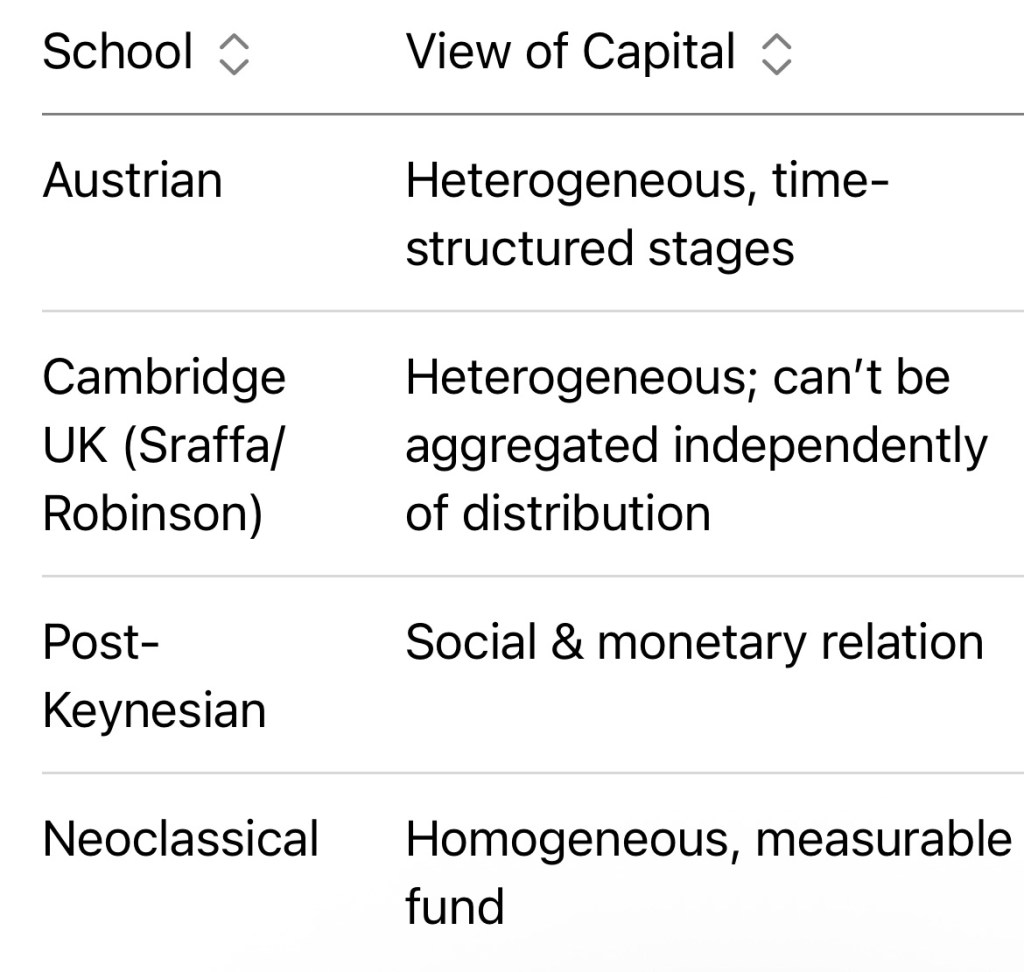Click the word Cambridge in the School column
Image resolution: width=1024 pixels, height=972 pixels.
point(164,378)
